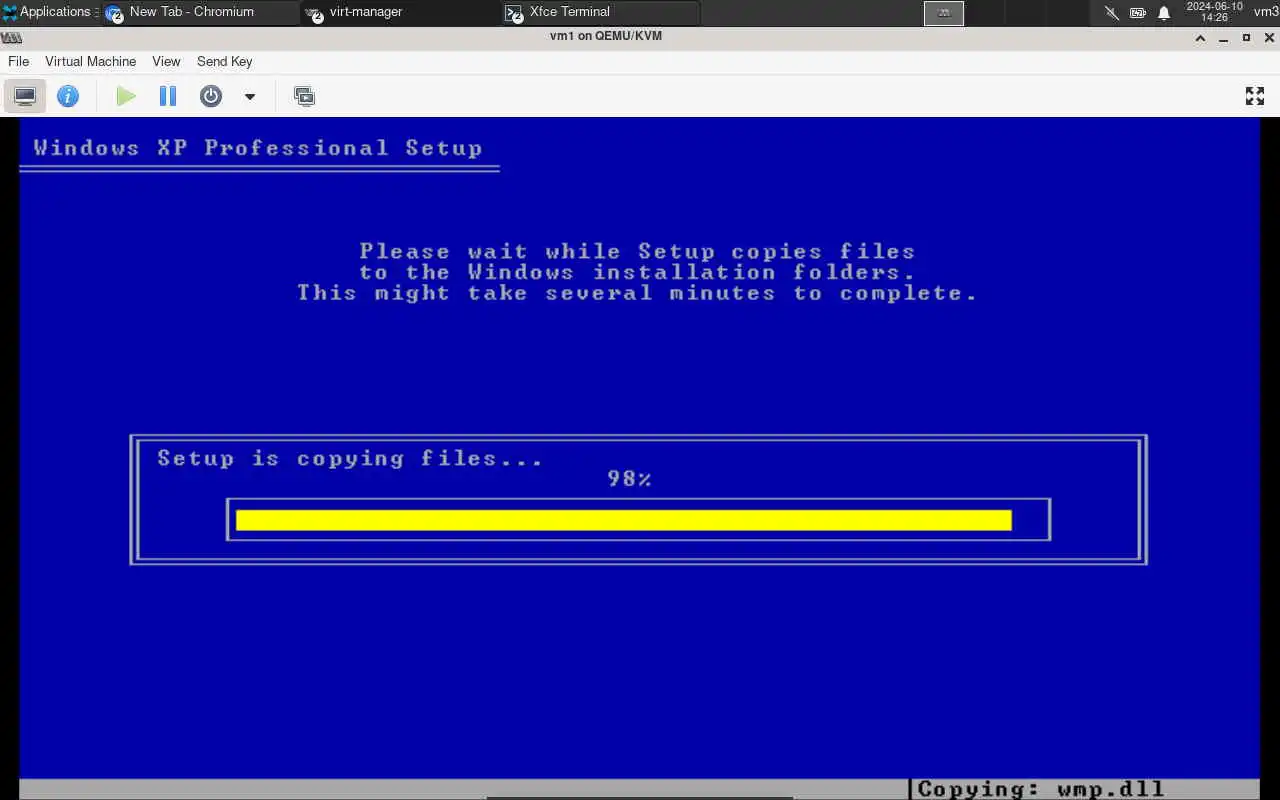Click 'This might take several minutes to complete.'
This screenshot has height=800, width=1280.
tap(637, 293)
